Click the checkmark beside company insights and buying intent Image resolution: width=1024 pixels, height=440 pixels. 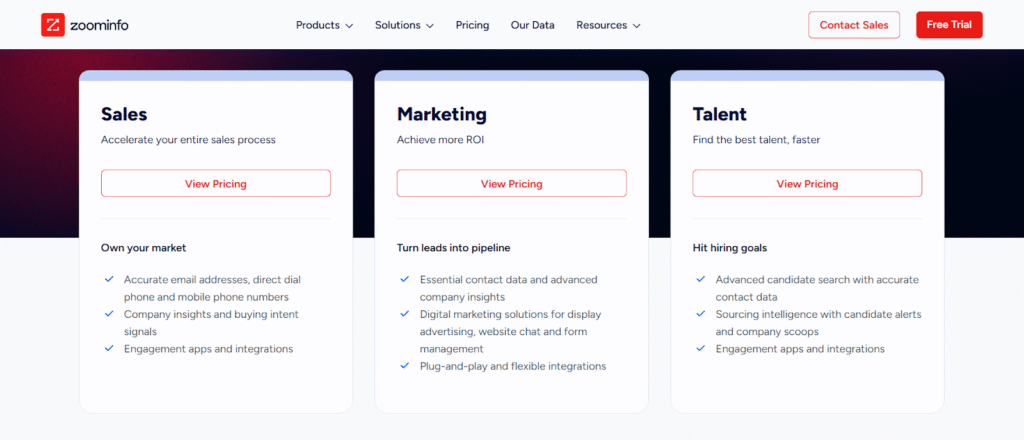pos(109,314)
